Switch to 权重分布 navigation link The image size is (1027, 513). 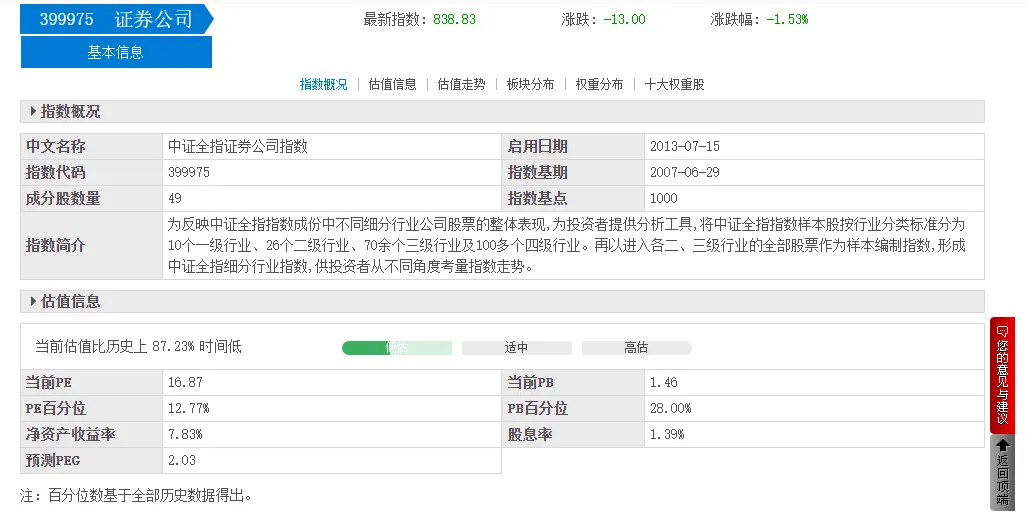599,84
